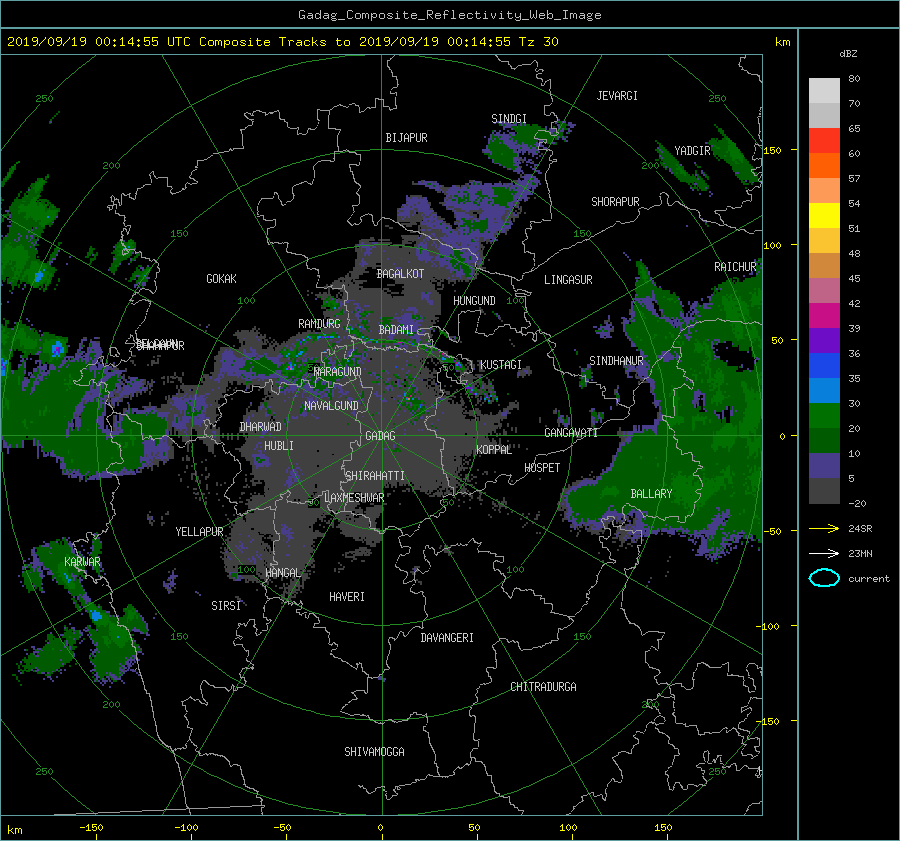Select the purple 5 dBZ color swatch
The height and width of the screenshot is (841, 900).
coord(824,466)
